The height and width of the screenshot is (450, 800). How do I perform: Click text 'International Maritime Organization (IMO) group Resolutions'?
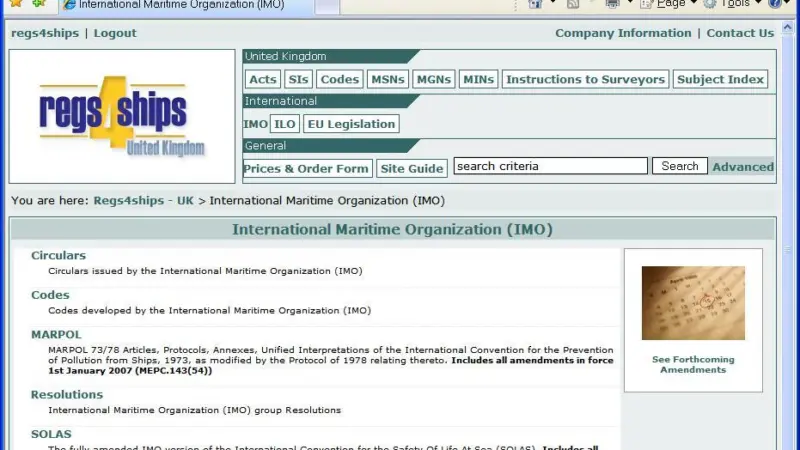click(x=194, y=410)
